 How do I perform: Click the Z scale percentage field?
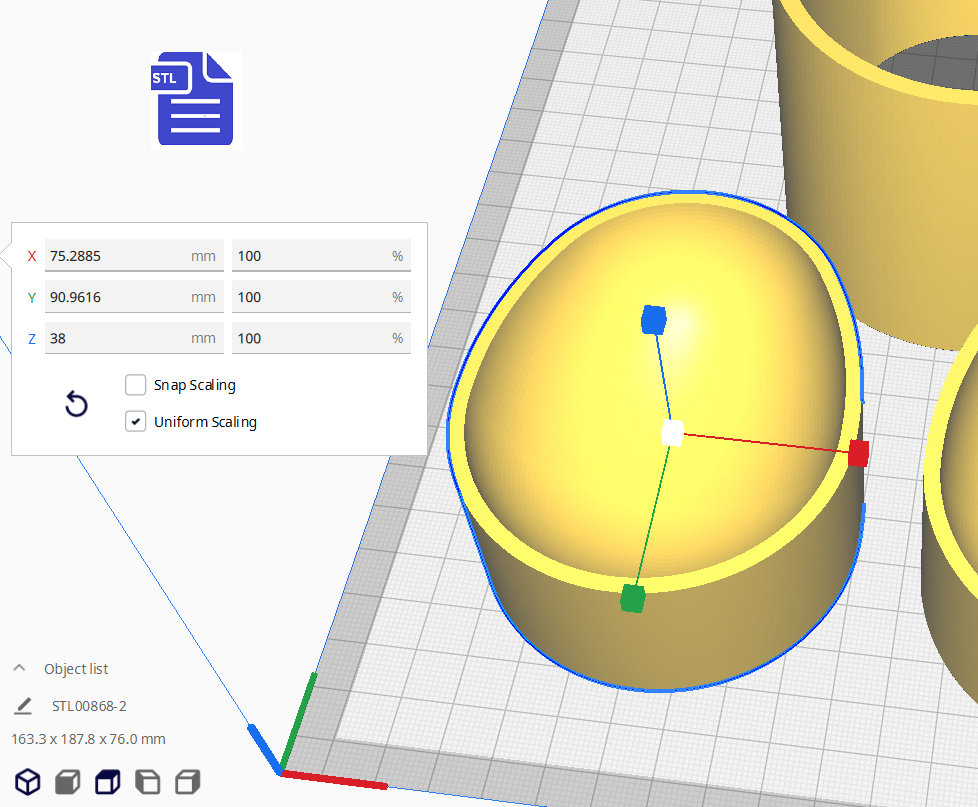(310, 338)
